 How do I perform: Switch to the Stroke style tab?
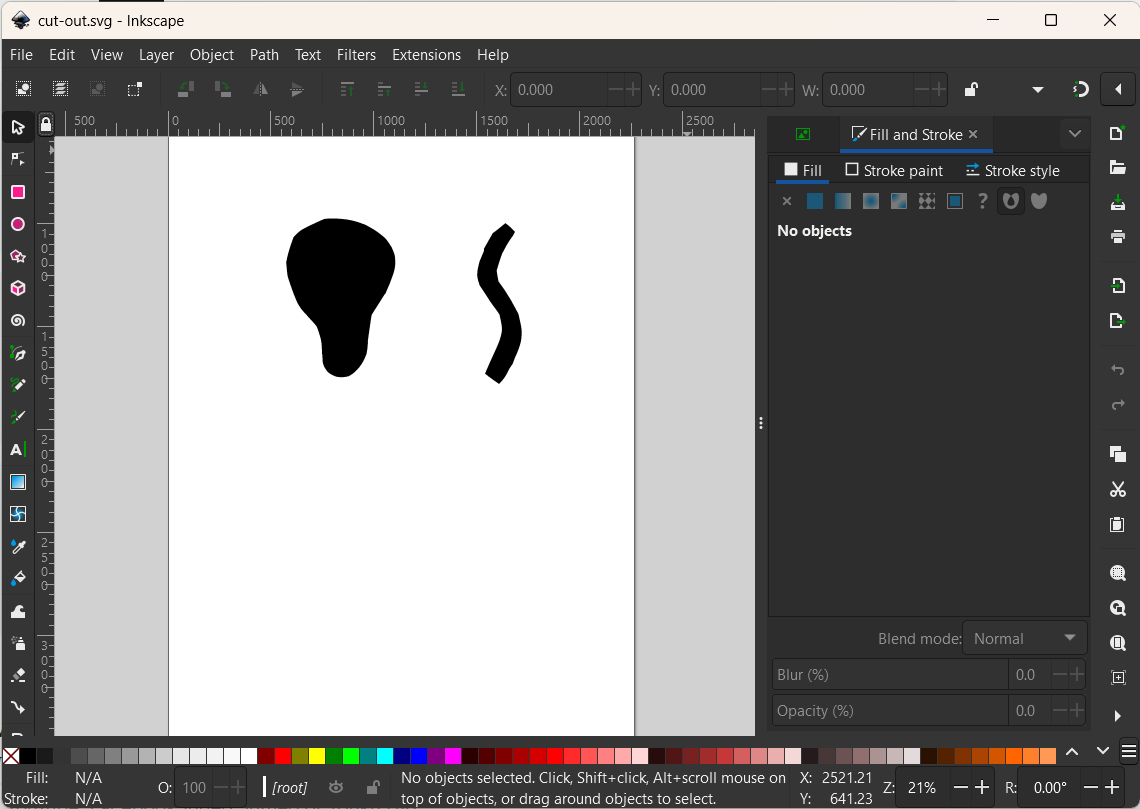pyautogui.click(x=1012, y=170)
